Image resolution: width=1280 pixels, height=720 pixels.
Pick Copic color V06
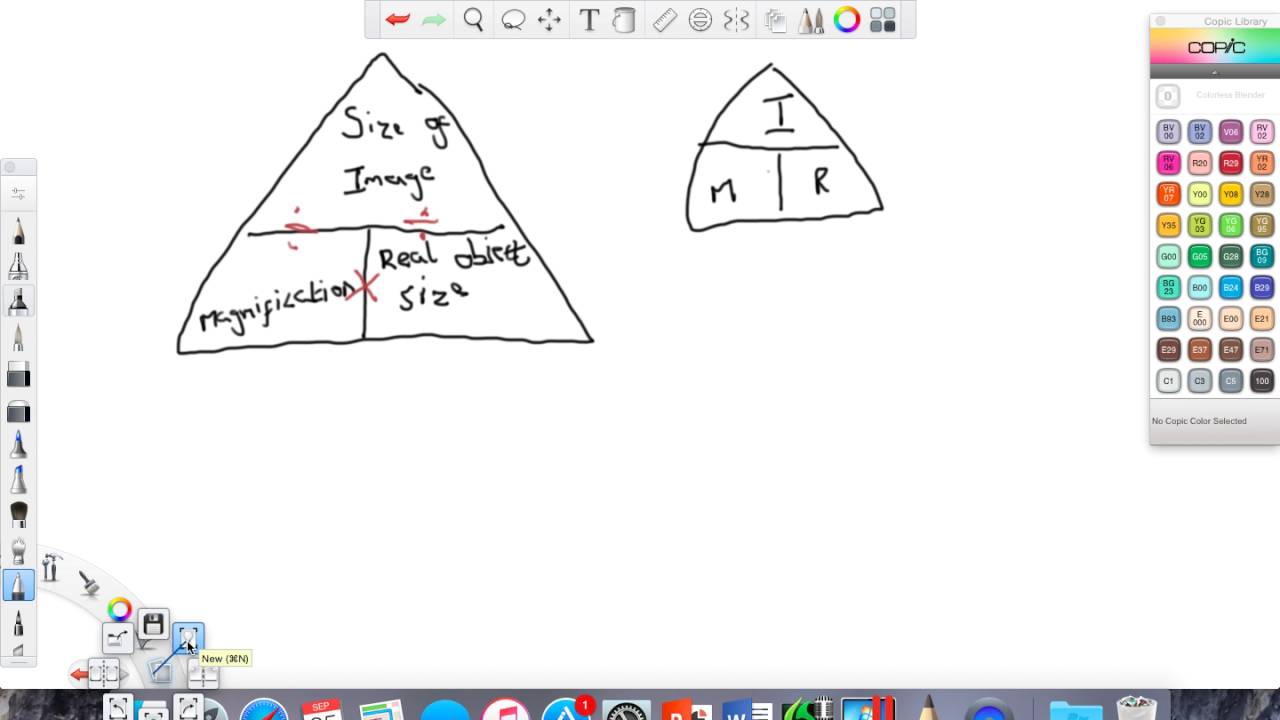pos(1231,131)
